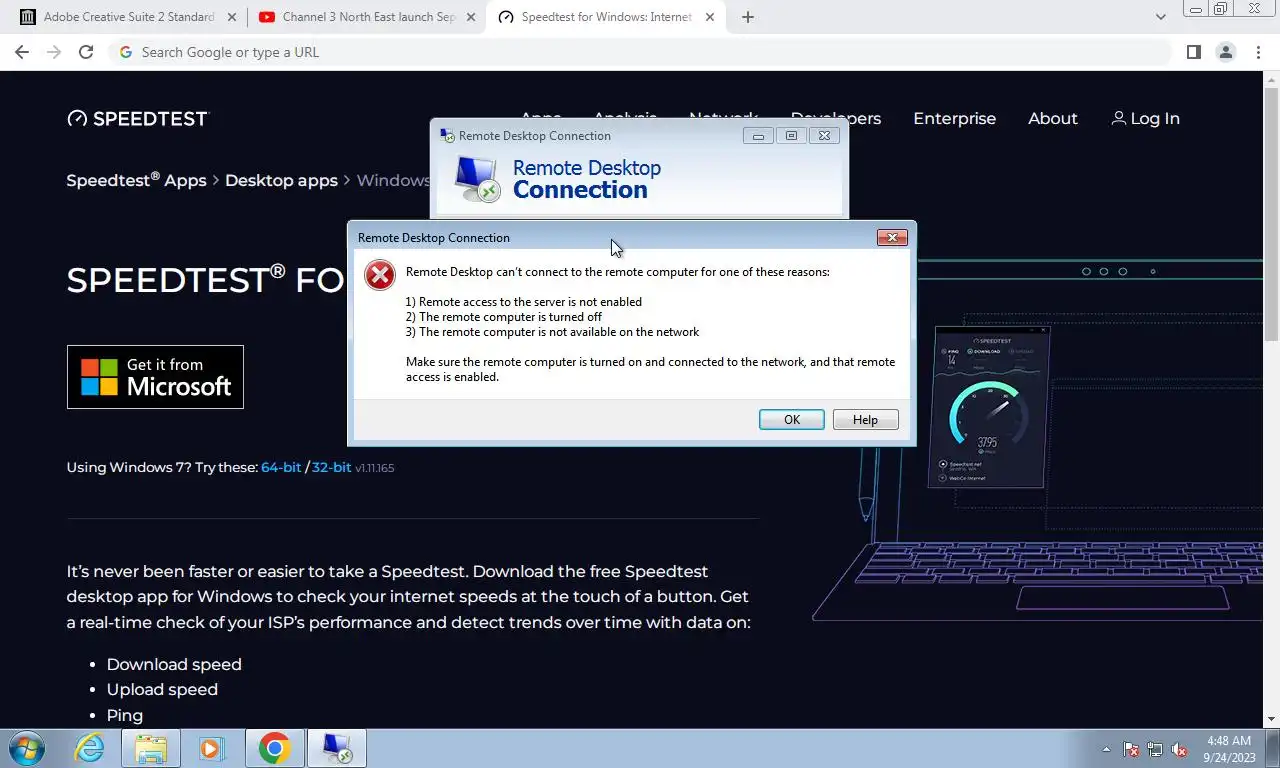1280x768 pixels.
Task: Close the Adobe Creative Suite tab
Action: [232, 17]
